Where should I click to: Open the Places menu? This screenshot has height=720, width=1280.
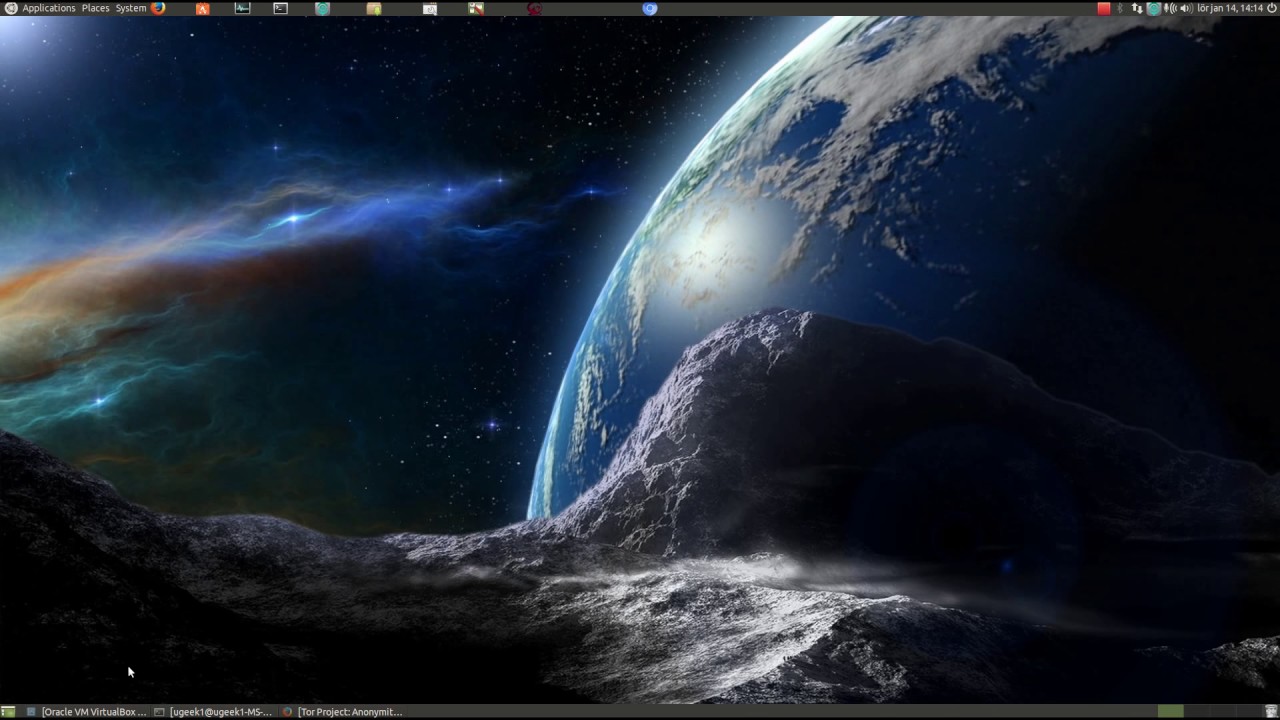[95, 8]
